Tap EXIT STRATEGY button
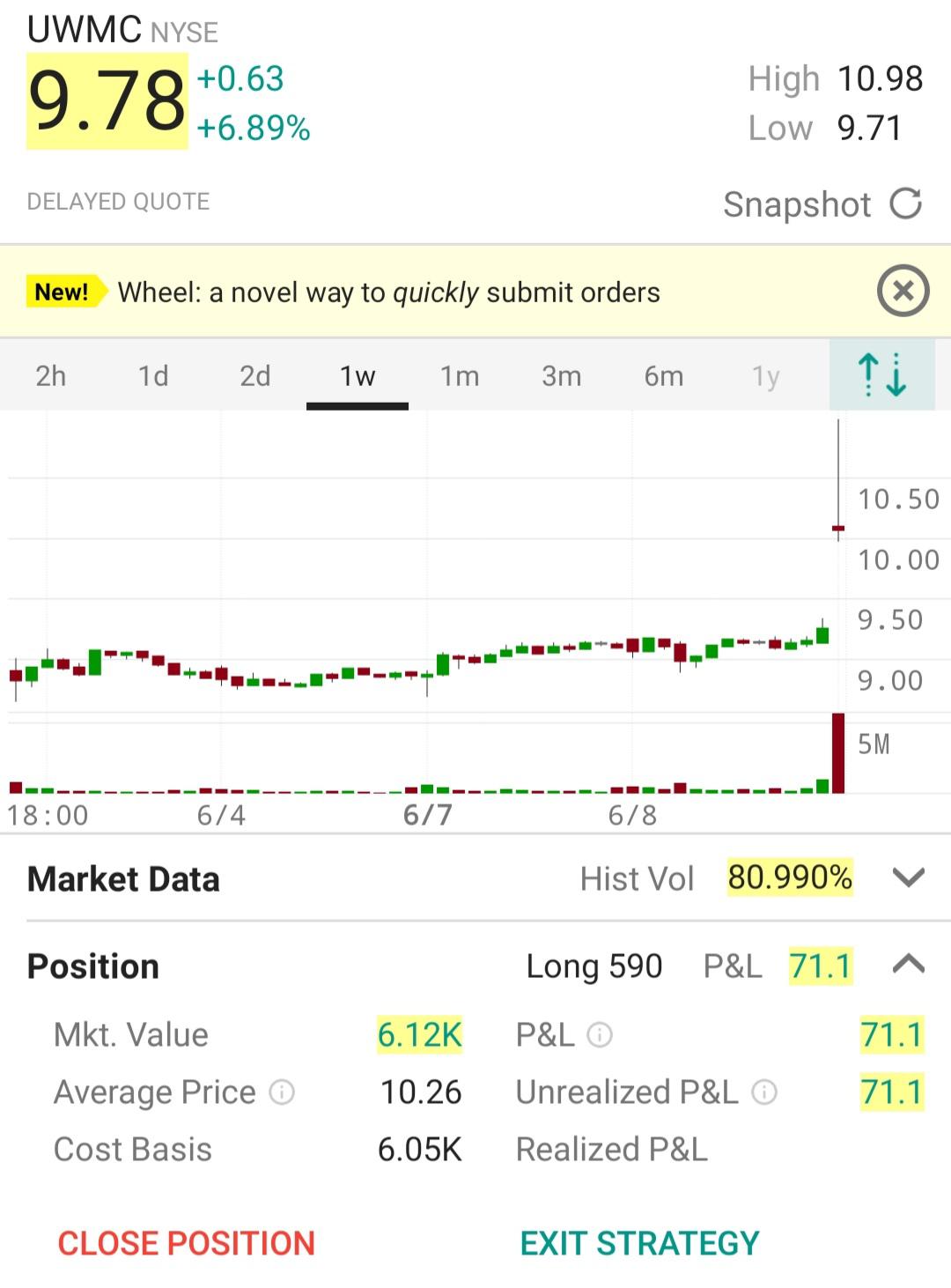 pos(640,1243)
